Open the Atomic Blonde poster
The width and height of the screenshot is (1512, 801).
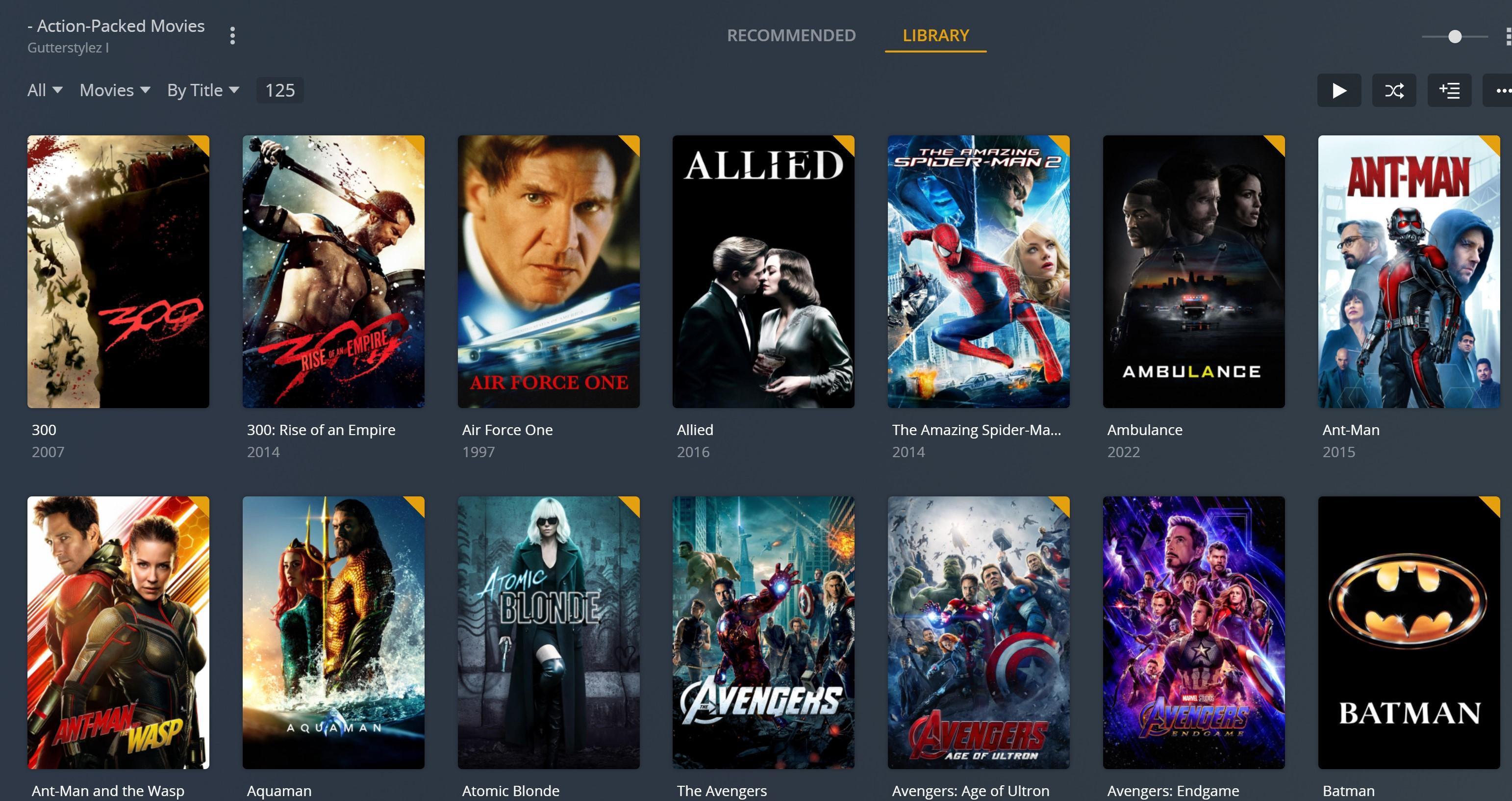tap(549, 633)
